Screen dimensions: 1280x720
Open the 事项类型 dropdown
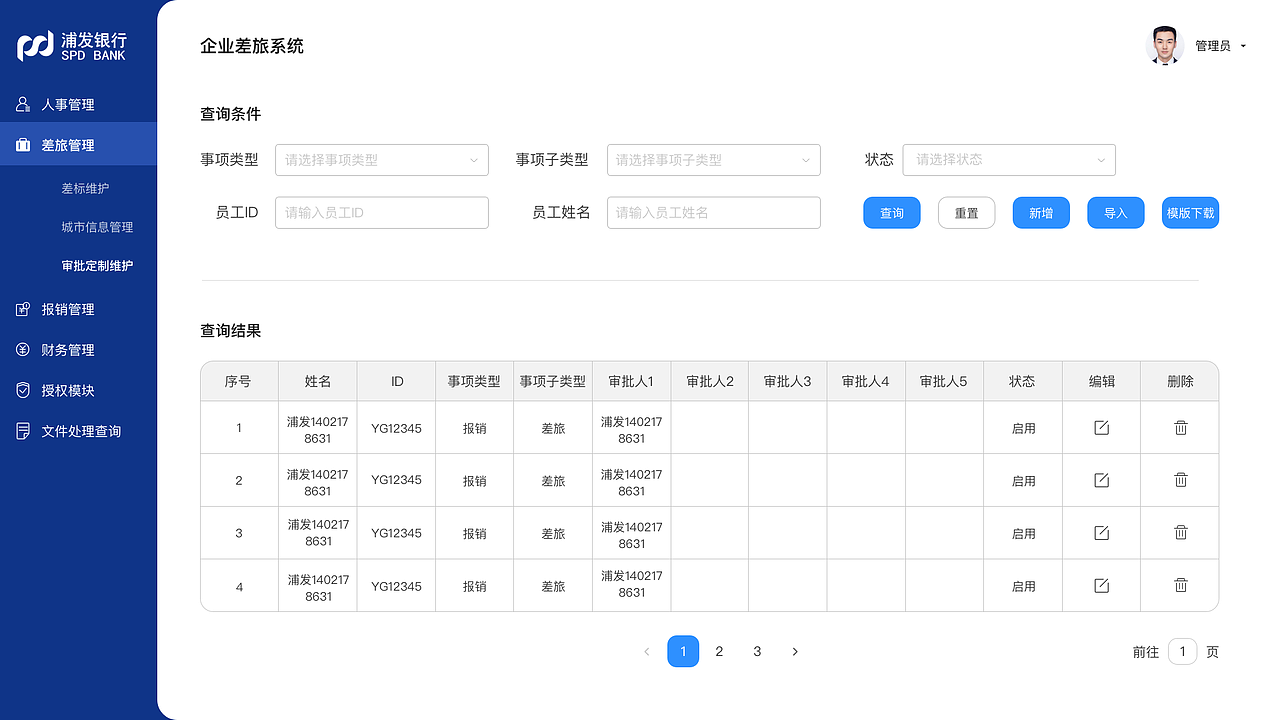pos(382,160)
